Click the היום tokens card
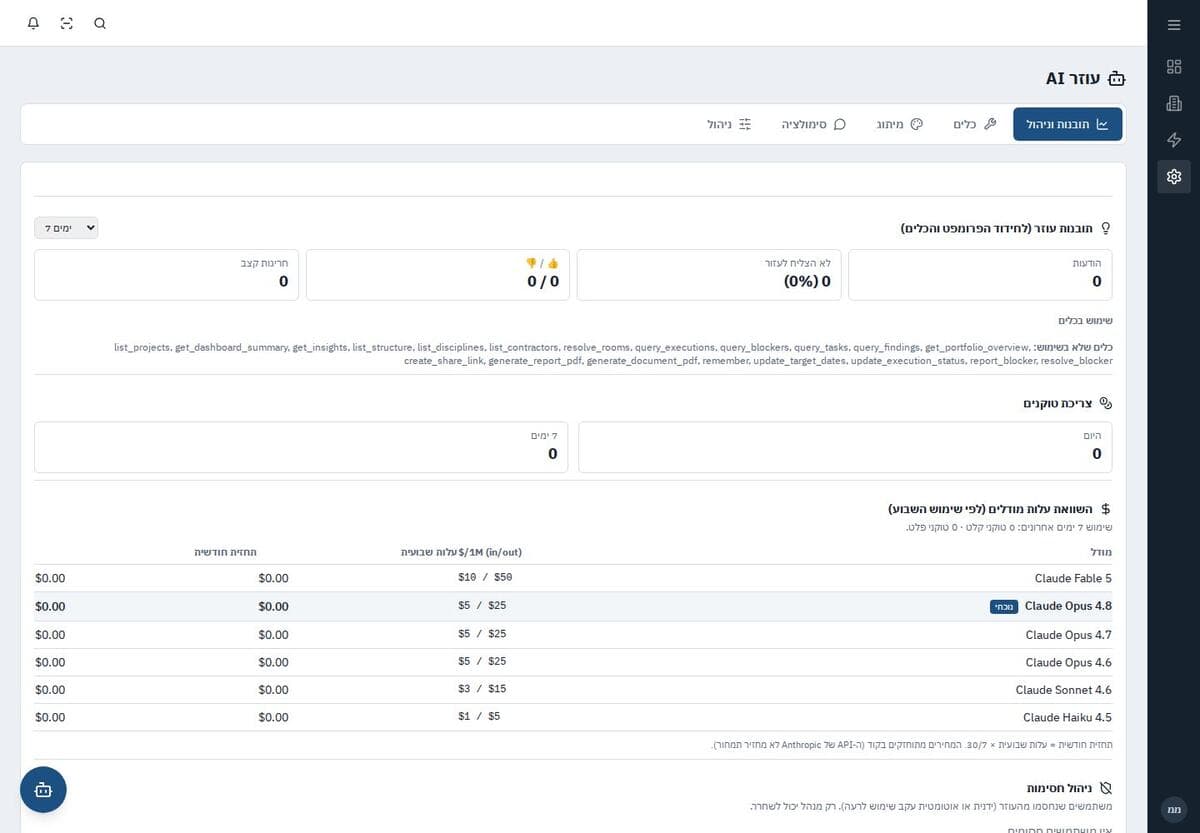This screenshot has width=1200, height=833. point(845,447)
